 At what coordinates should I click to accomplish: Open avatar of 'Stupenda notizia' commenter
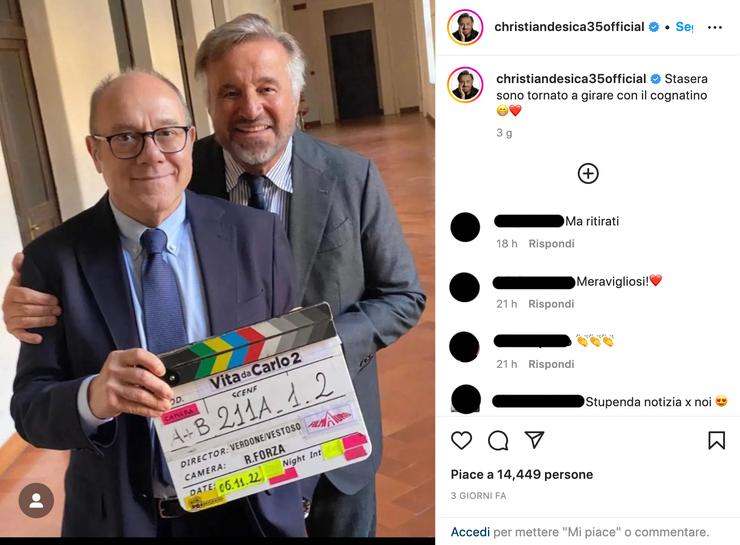click(465, 400)
